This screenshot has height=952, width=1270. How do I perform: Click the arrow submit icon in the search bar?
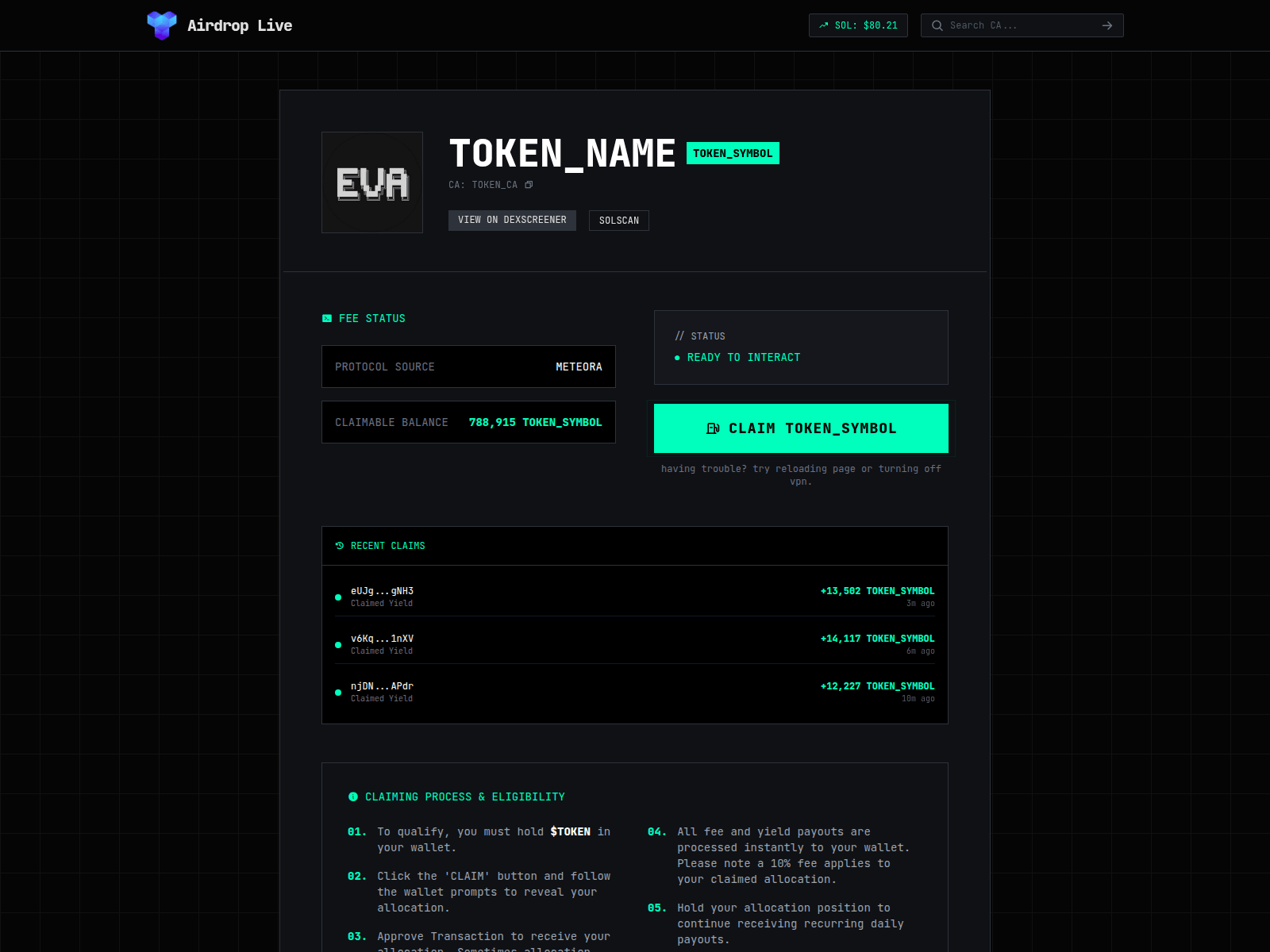point(1106,25)
